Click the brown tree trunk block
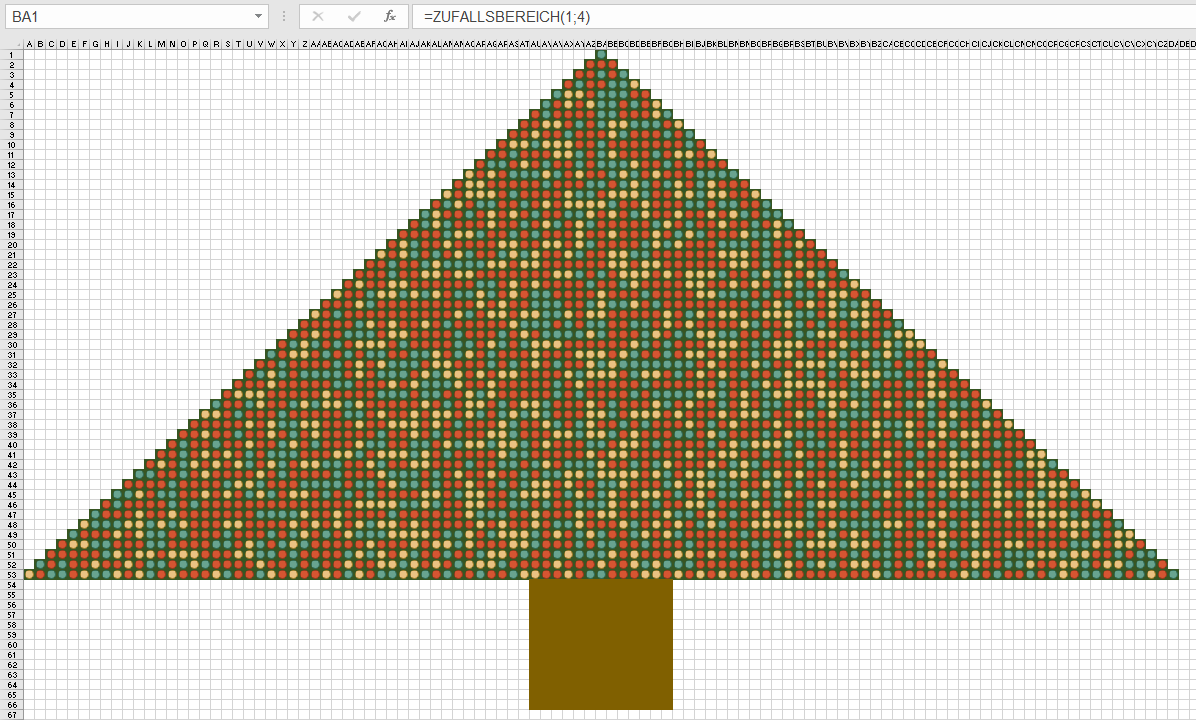 click(600, 645)
